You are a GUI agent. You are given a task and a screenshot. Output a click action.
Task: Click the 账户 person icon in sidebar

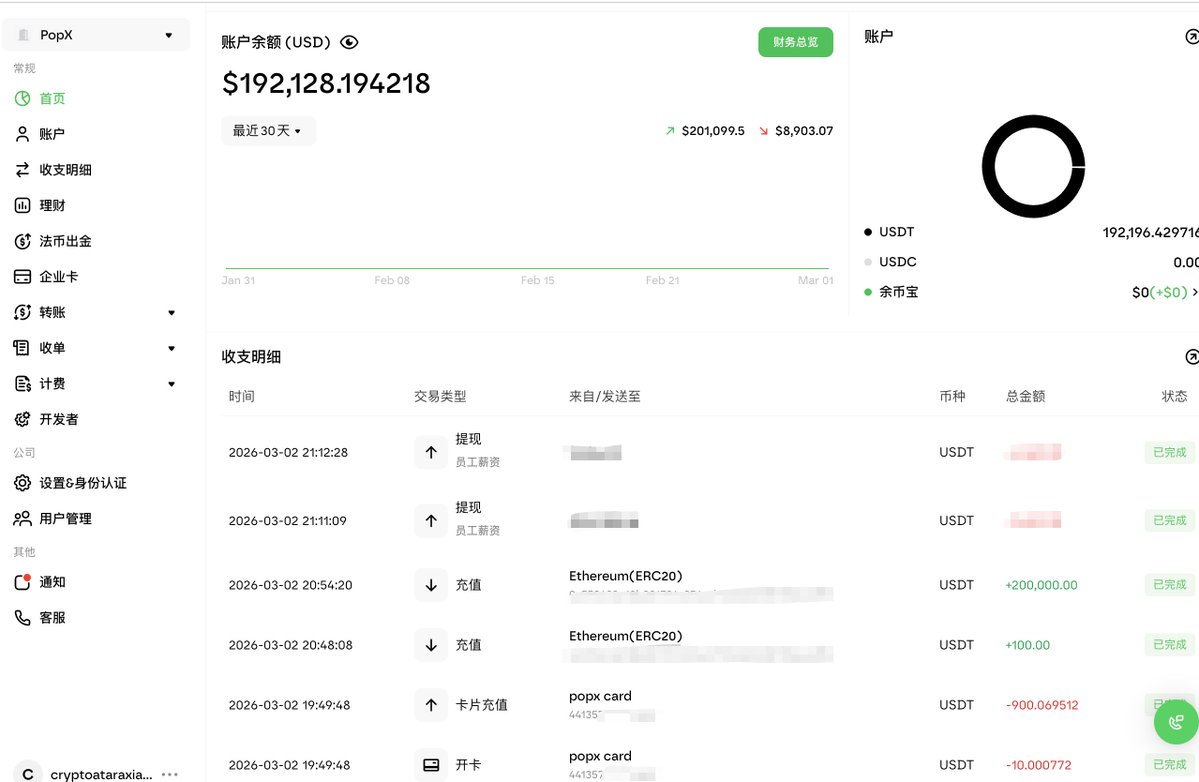[x=22, y=134]
